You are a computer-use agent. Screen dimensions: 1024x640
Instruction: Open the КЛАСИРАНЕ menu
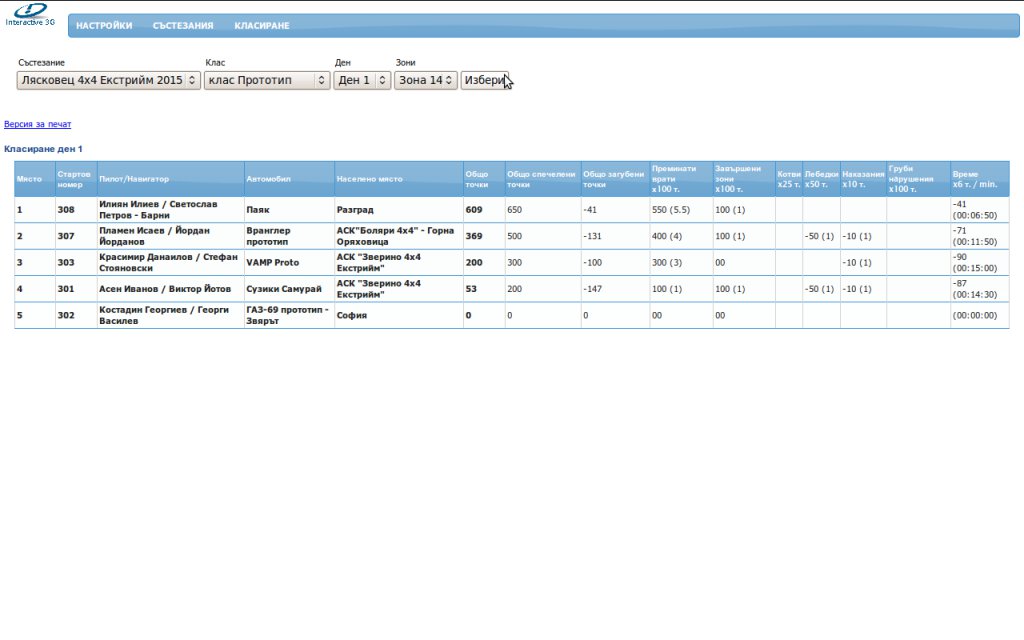(262, 26)
